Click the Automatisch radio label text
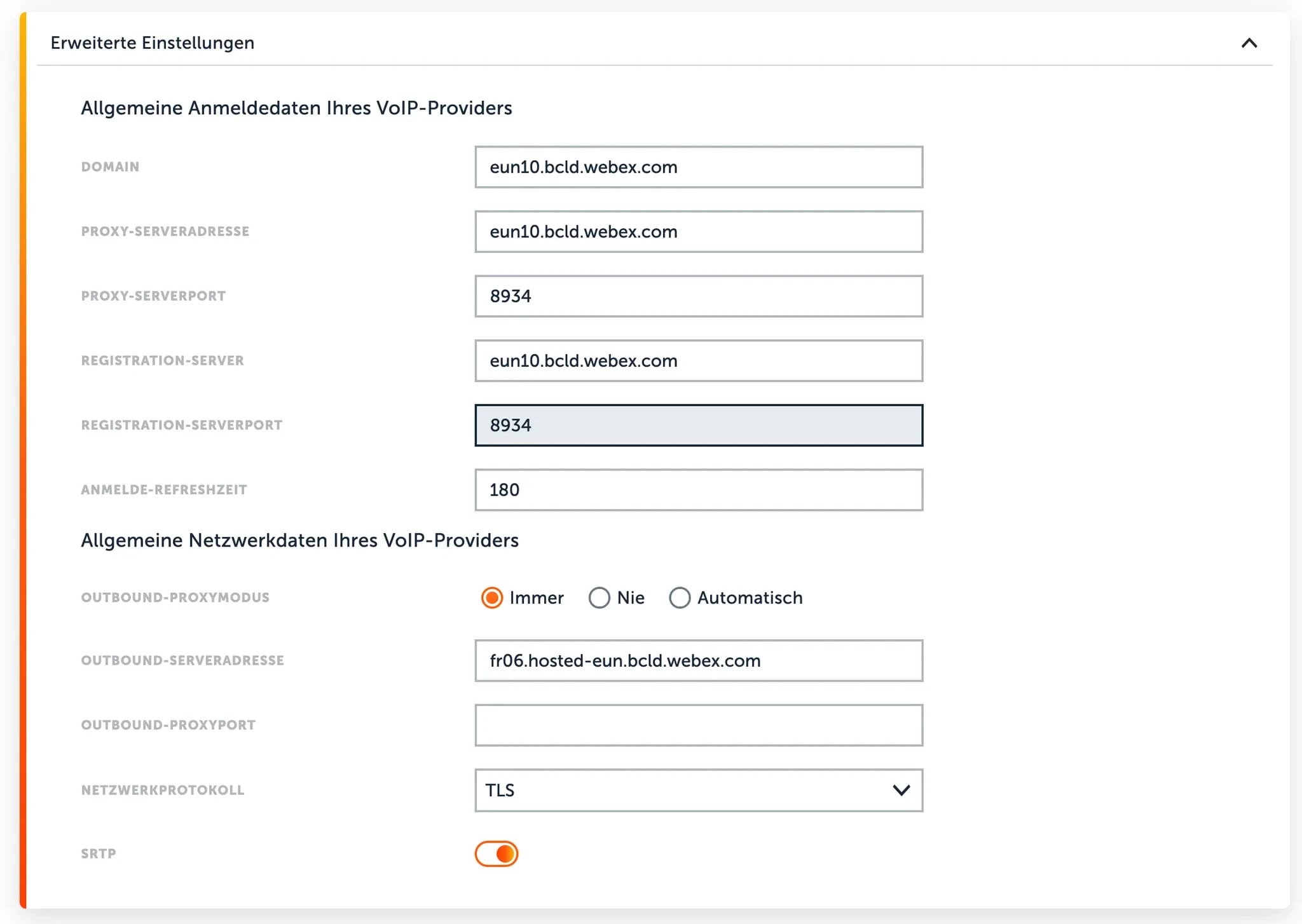The height and width of the screenshot is (924, 1302). 750,598
